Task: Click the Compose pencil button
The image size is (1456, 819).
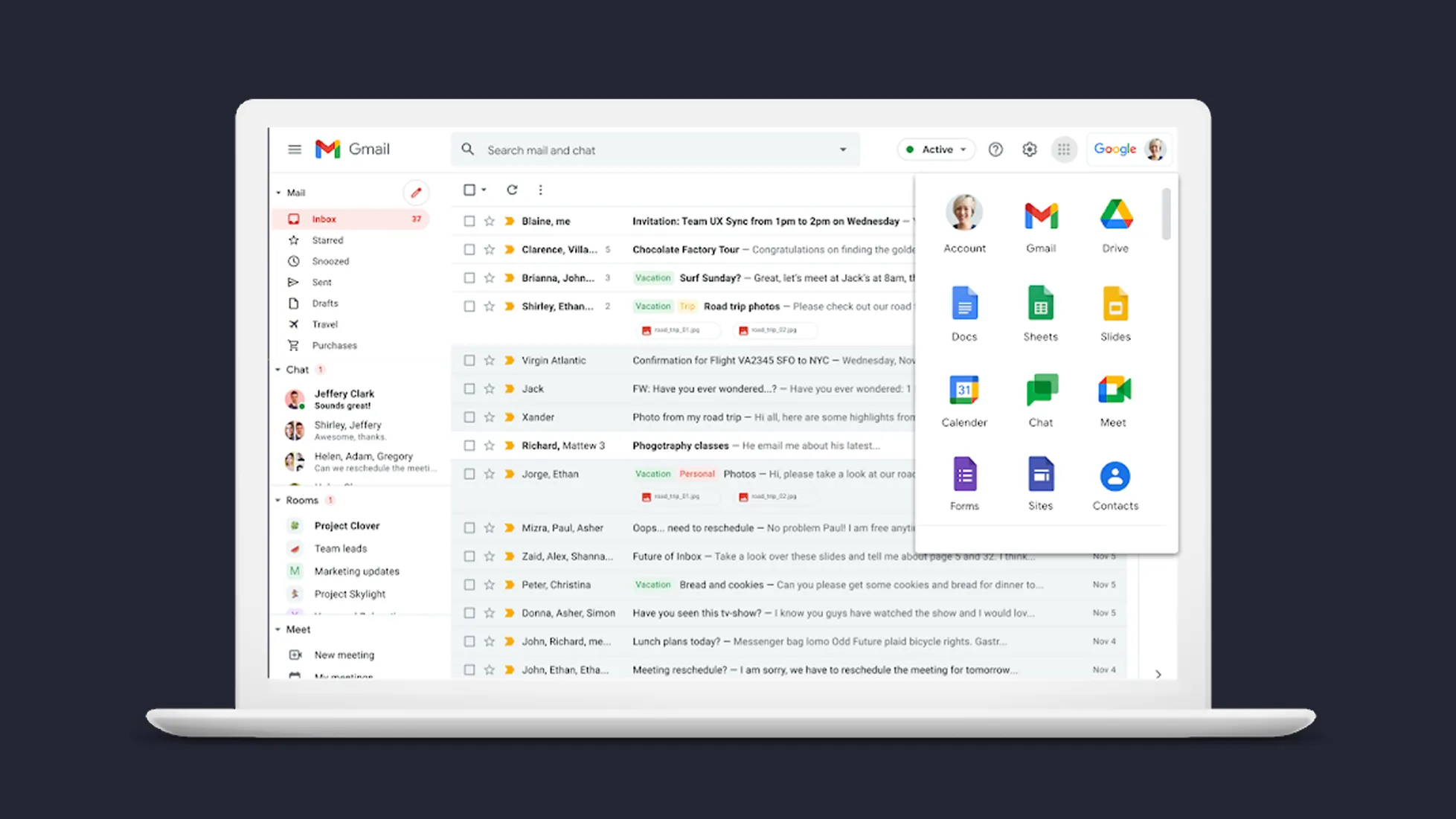Action: coord(416,193)
